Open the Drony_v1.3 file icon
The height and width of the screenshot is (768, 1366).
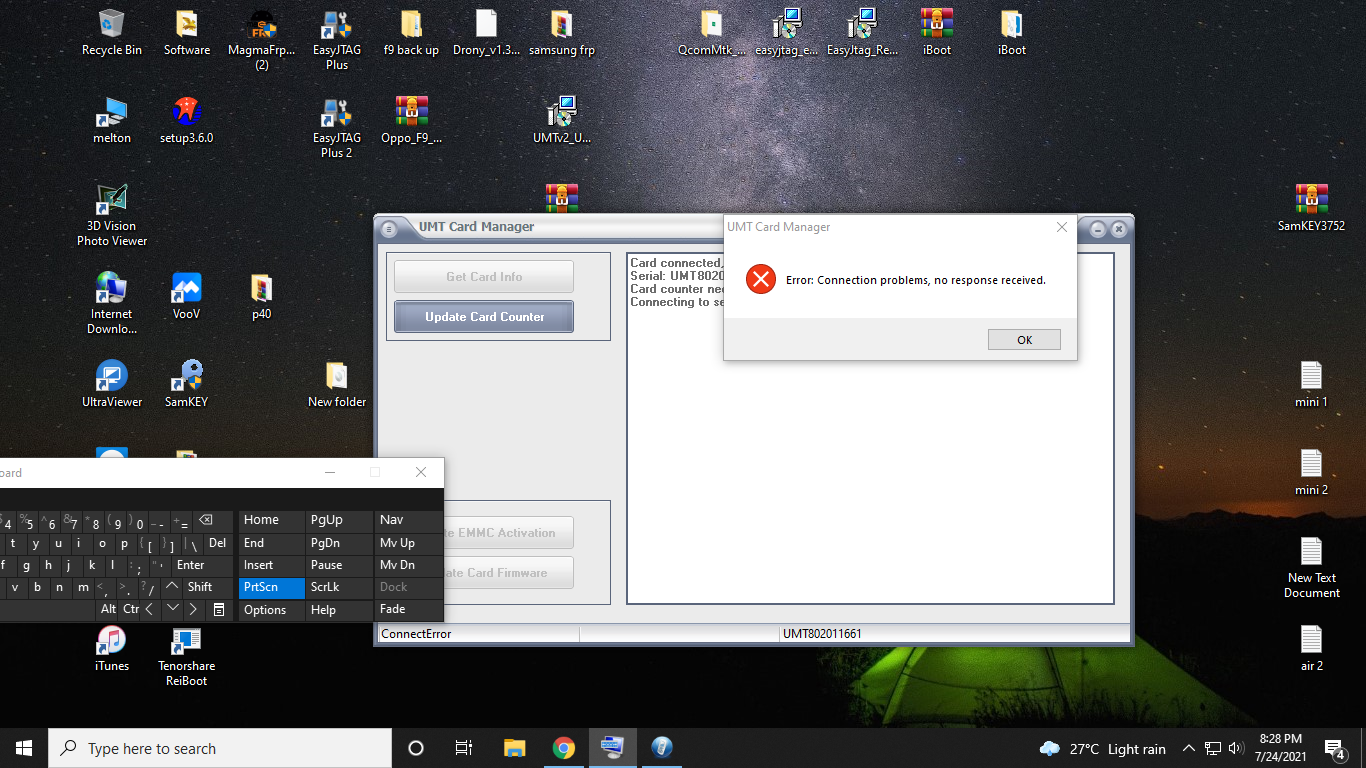(x=486, y=33)
